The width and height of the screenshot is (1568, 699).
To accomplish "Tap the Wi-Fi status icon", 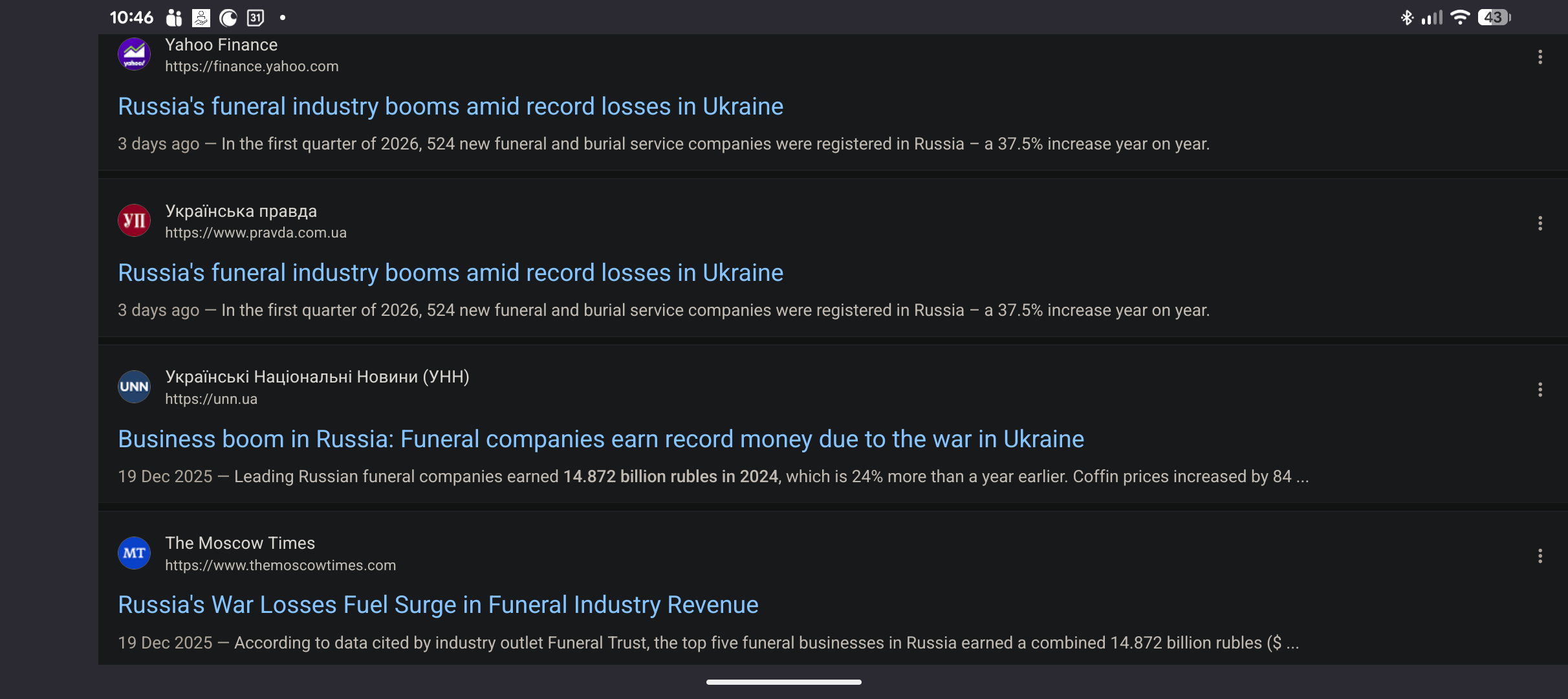I will 1460,17.
